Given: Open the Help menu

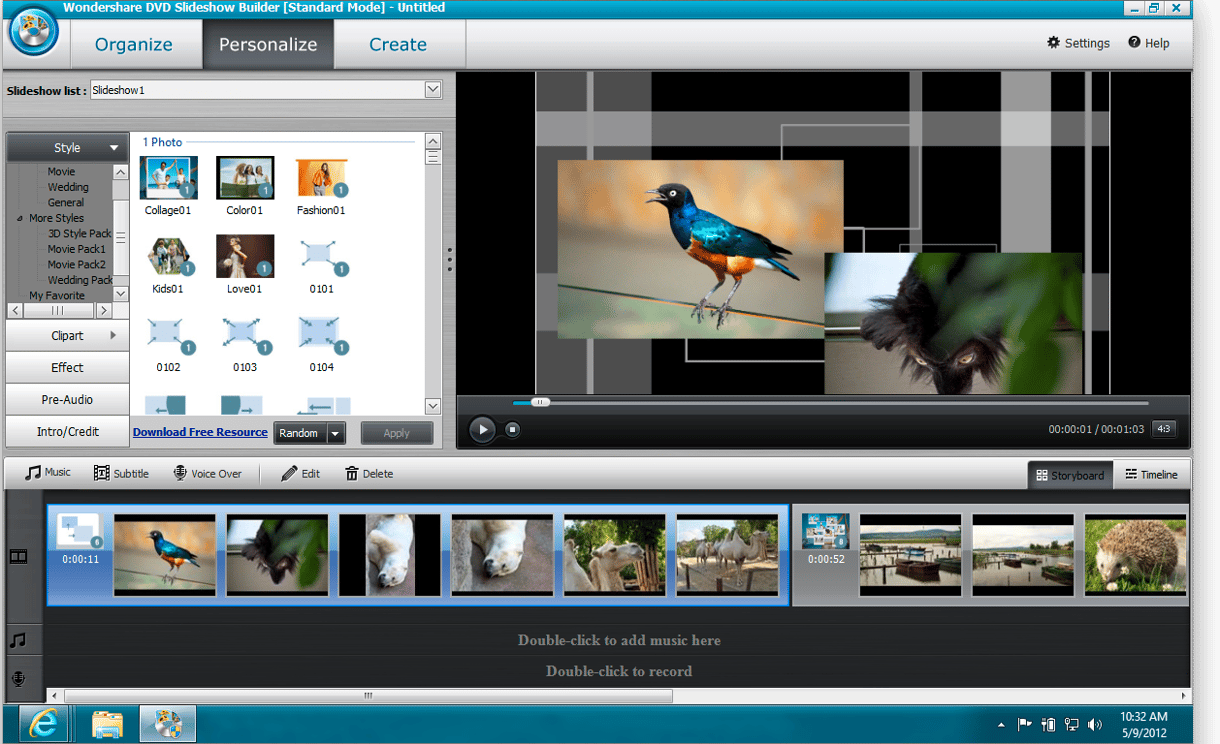Looking at the screenshot, I should click(x=1148, y=43).
